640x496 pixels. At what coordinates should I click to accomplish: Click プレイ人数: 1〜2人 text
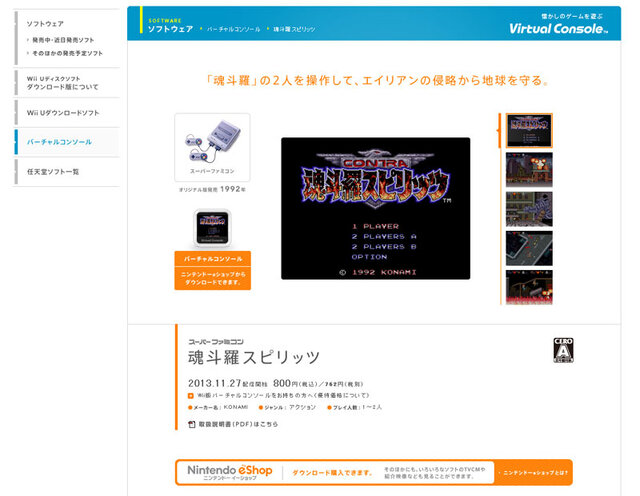click(355, 407)
